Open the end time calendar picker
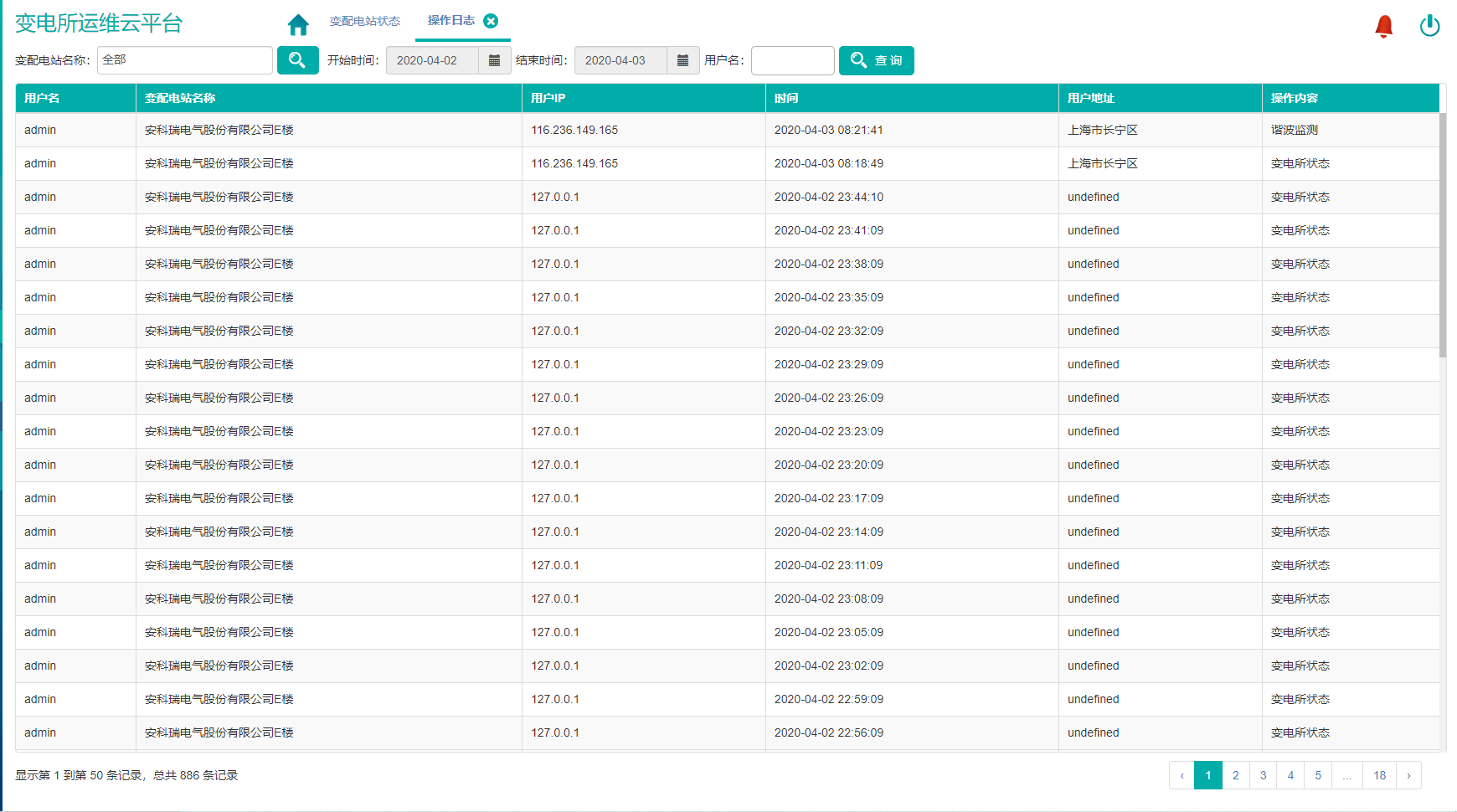 [682, 60]
